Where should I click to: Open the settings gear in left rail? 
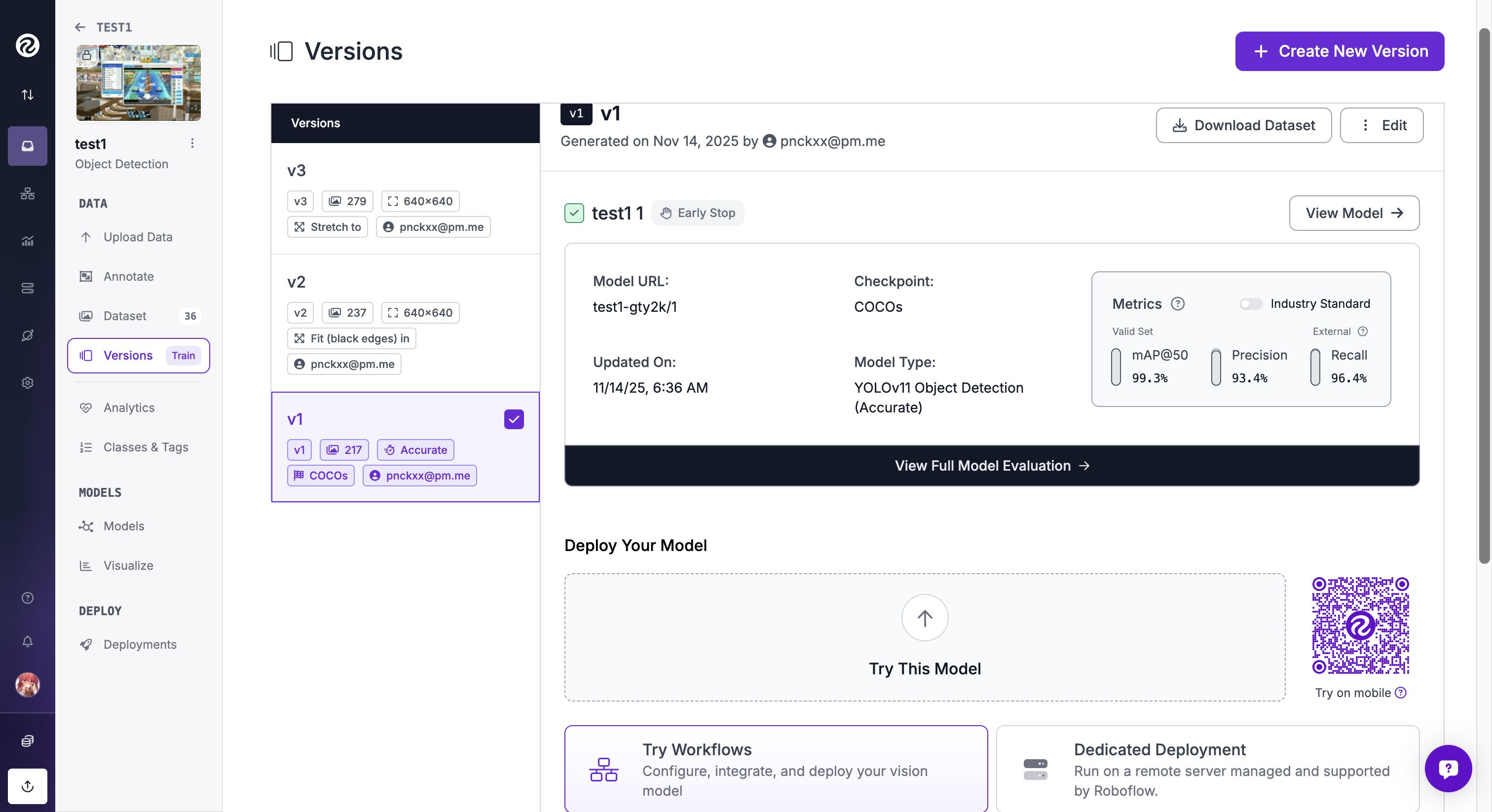[27, 383]
